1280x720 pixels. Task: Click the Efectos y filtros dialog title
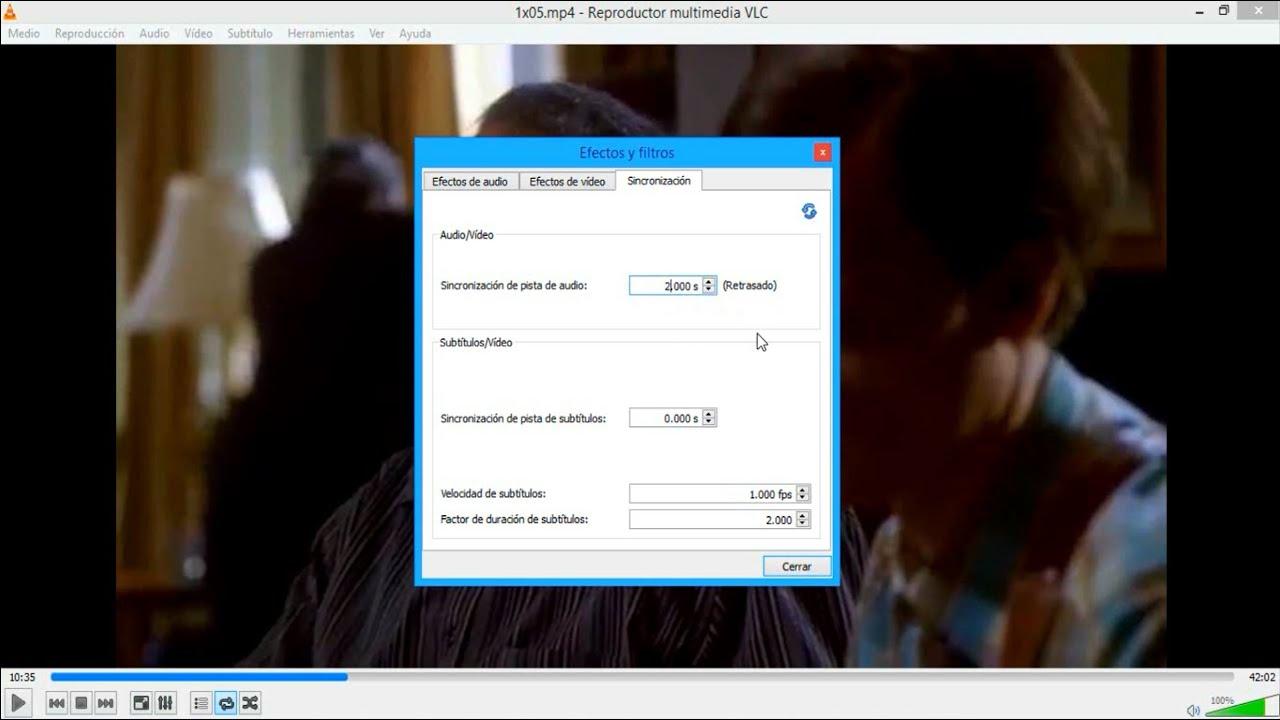point(627,153)
